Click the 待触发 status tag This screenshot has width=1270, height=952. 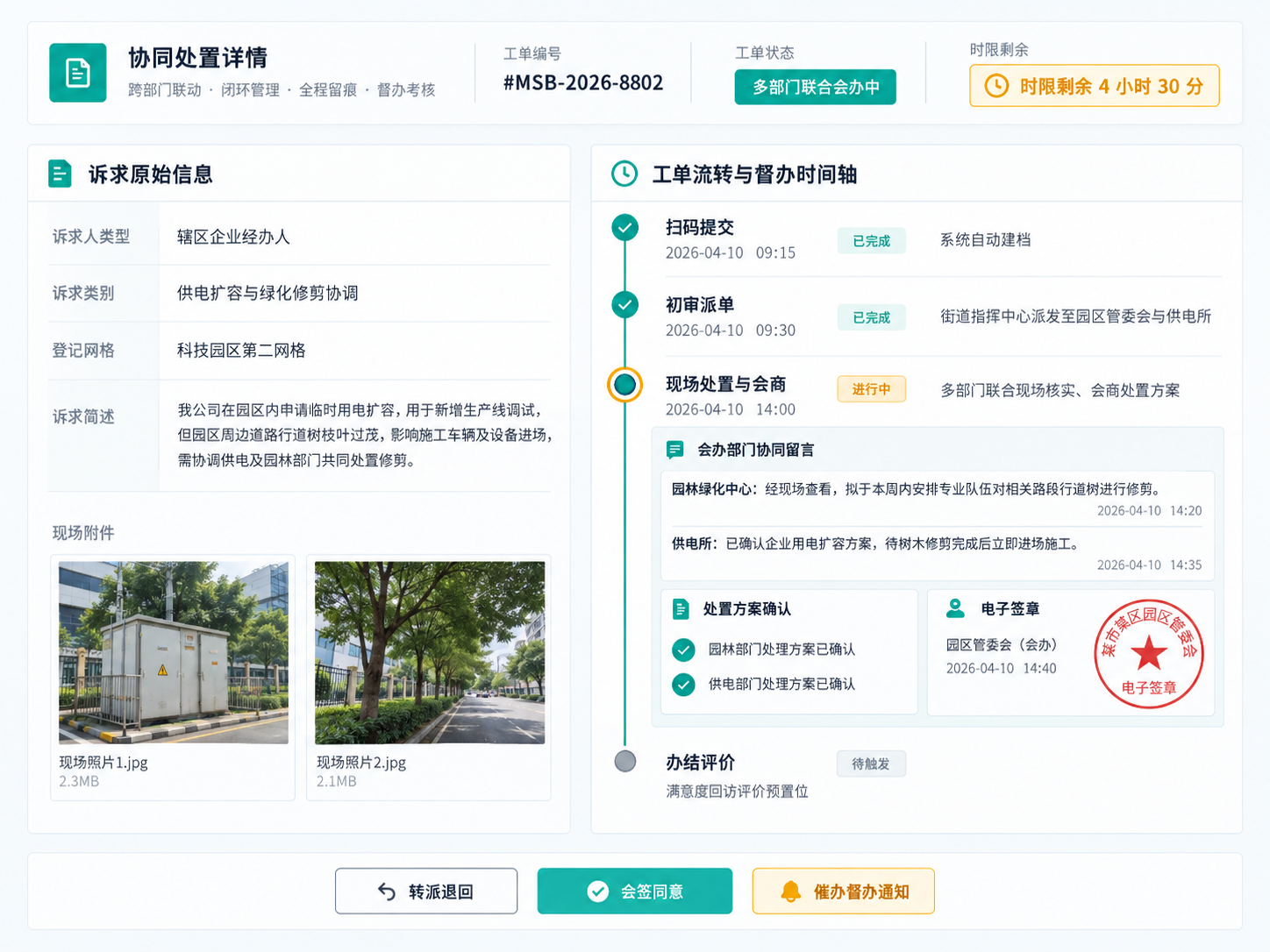(871, 764)
